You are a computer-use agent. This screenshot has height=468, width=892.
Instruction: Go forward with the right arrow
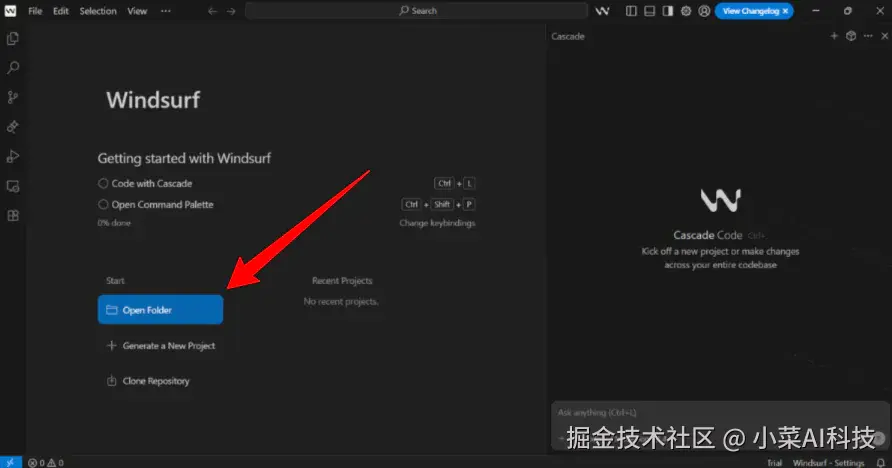pos(231,11)
